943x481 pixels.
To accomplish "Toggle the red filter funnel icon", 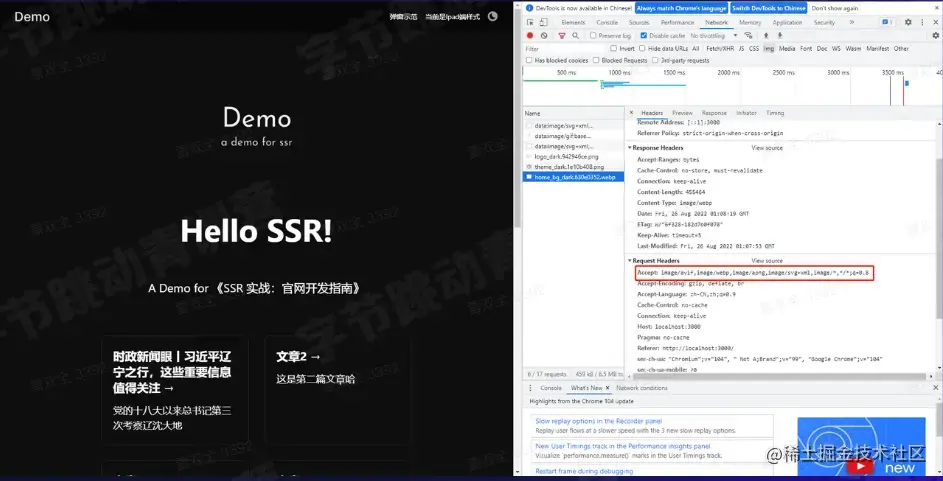I will 562,35.
